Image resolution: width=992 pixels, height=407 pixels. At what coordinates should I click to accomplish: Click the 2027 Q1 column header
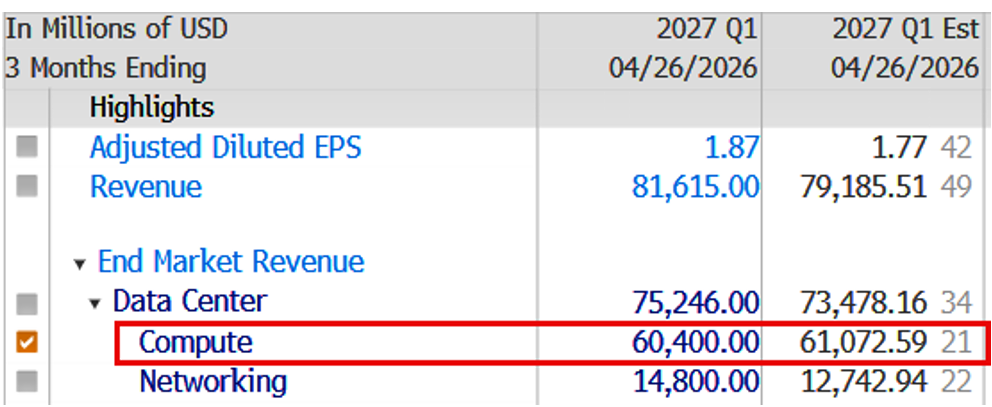tap(707, 29)
